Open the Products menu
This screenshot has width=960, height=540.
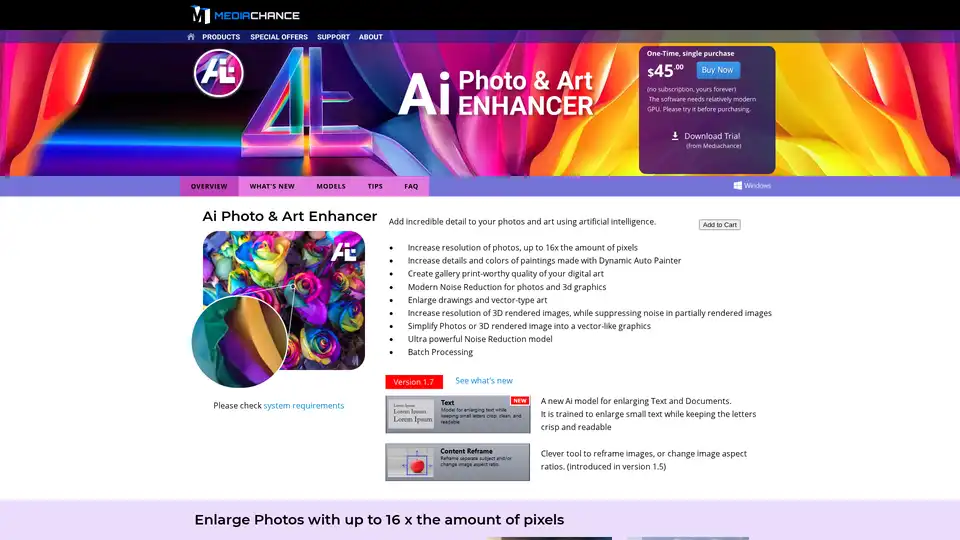coord(221,37)
